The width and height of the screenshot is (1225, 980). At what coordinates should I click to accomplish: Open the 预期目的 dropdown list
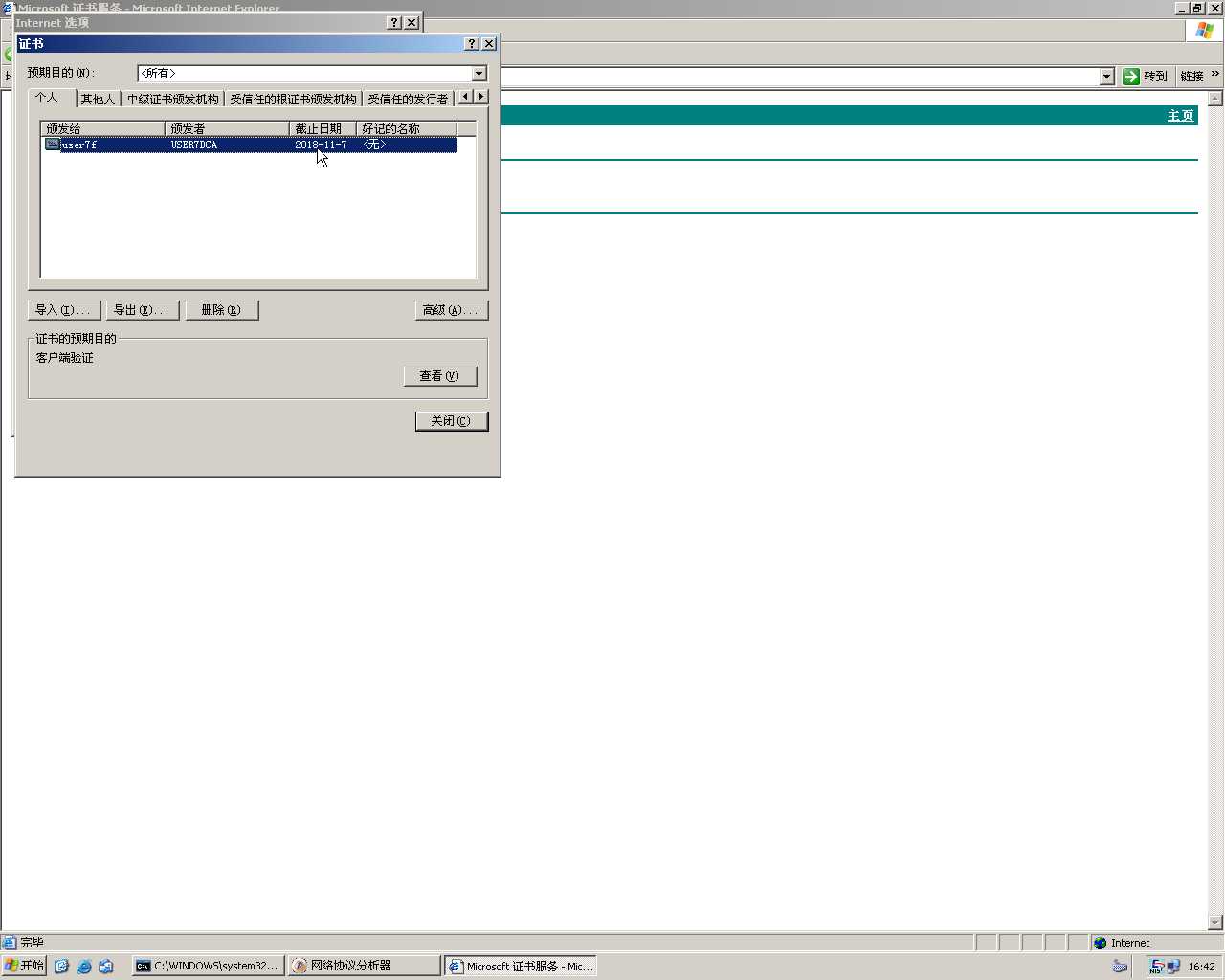[x=479, y=74]
